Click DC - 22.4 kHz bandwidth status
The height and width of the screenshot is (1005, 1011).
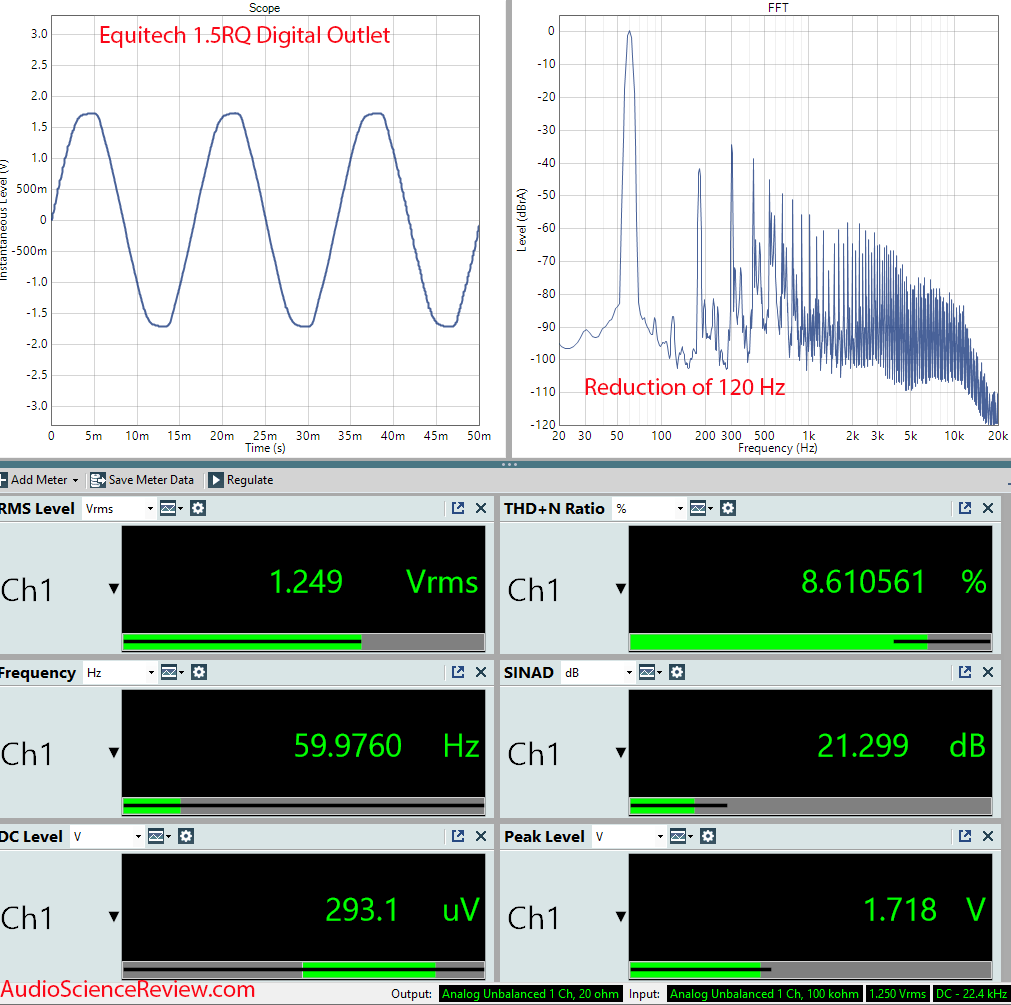(971, 994)
